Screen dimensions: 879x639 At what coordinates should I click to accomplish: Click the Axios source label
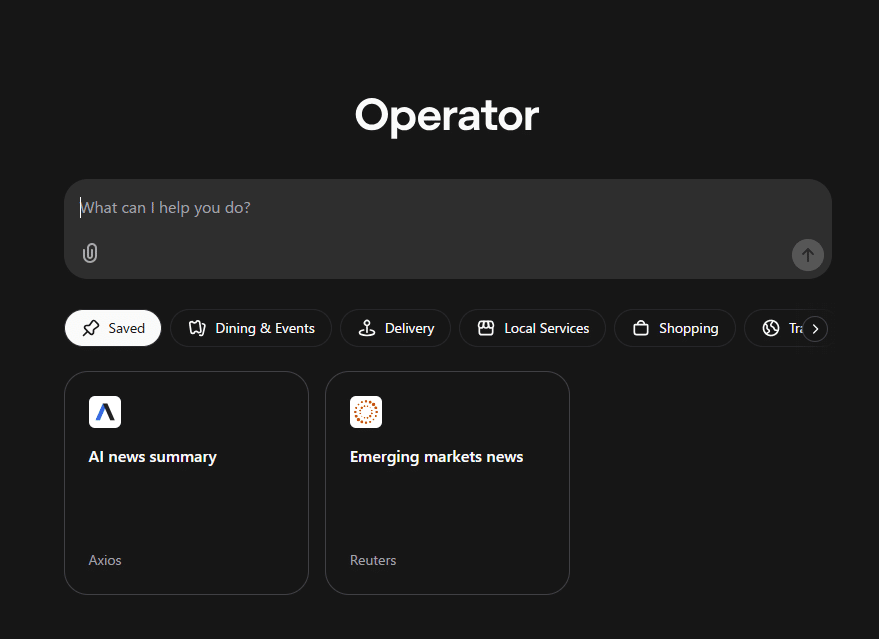pyautogui.click(x=105, y=560)
